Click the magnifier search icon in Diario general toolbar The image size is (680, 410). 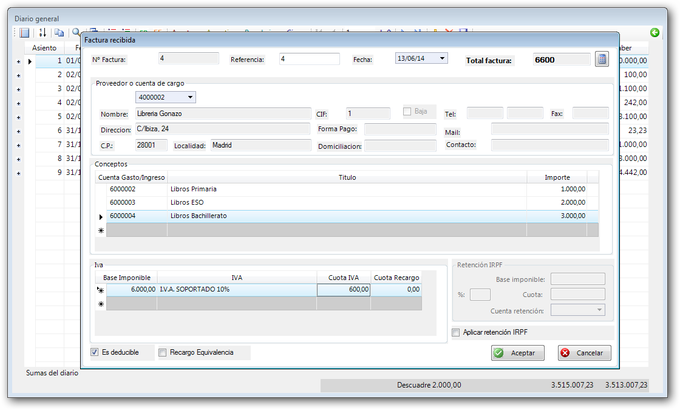[76, 32]
